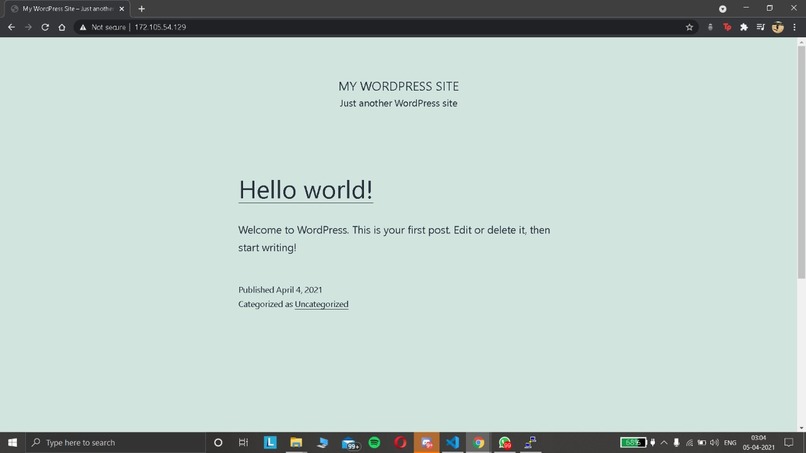
Task: Click the microphone tray icon
Action: click(676, 443)
